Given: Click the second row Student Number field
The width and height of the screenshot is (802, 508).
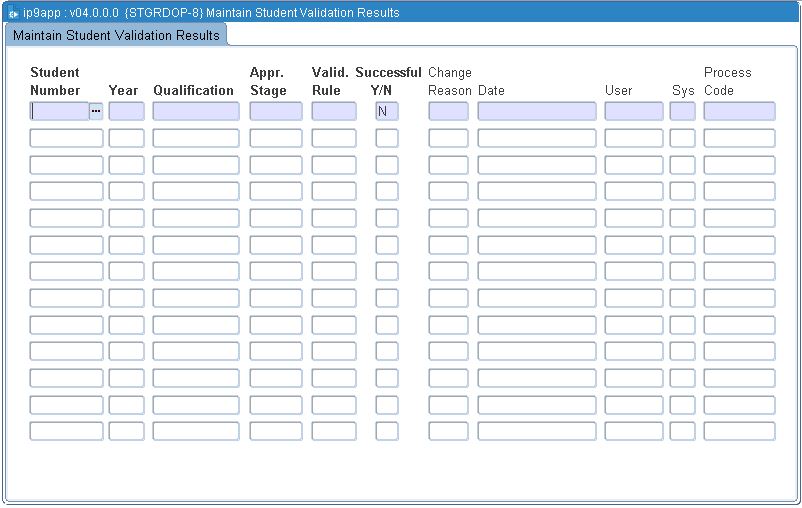Looking at the screenshot, I should pos(66,138).
